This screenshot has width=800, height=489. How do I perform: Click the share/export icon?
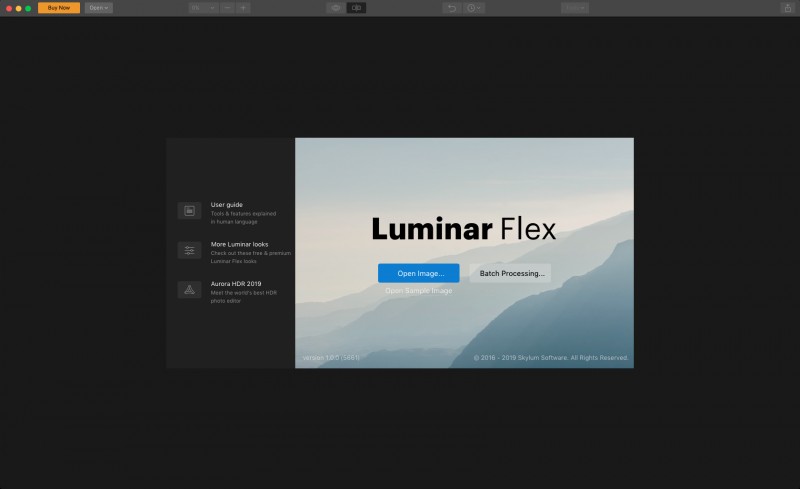[787, 8]
